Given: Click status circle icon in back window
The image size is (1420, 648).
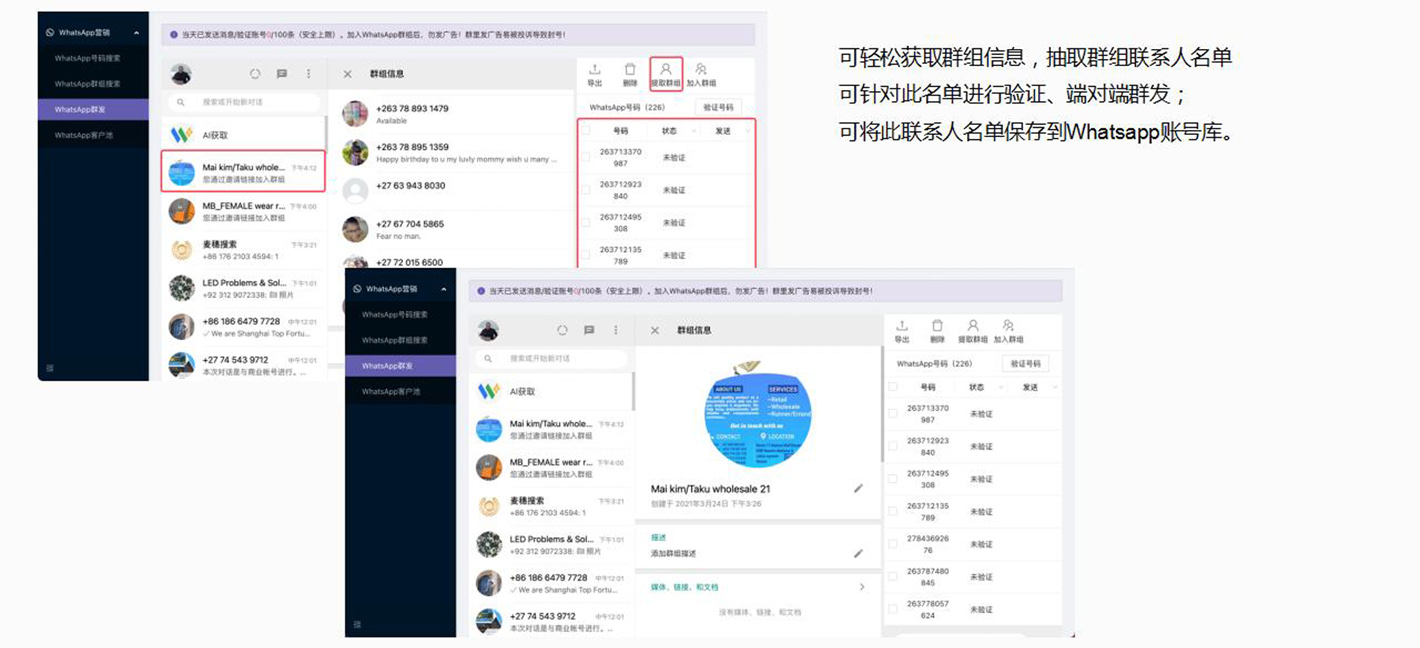Looking at the screenshot, I should point(255,74).
